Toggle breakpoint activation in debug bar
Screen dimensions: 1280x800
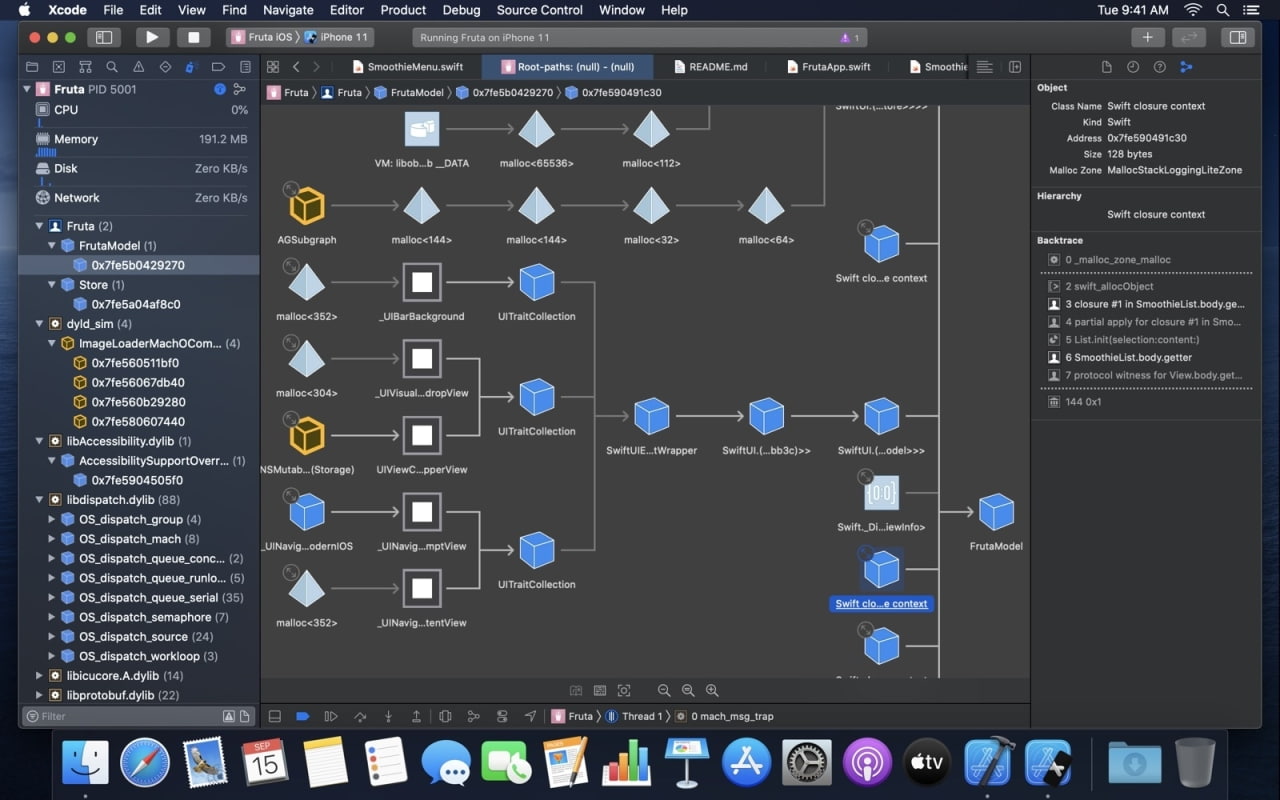(x=302, y=716)
